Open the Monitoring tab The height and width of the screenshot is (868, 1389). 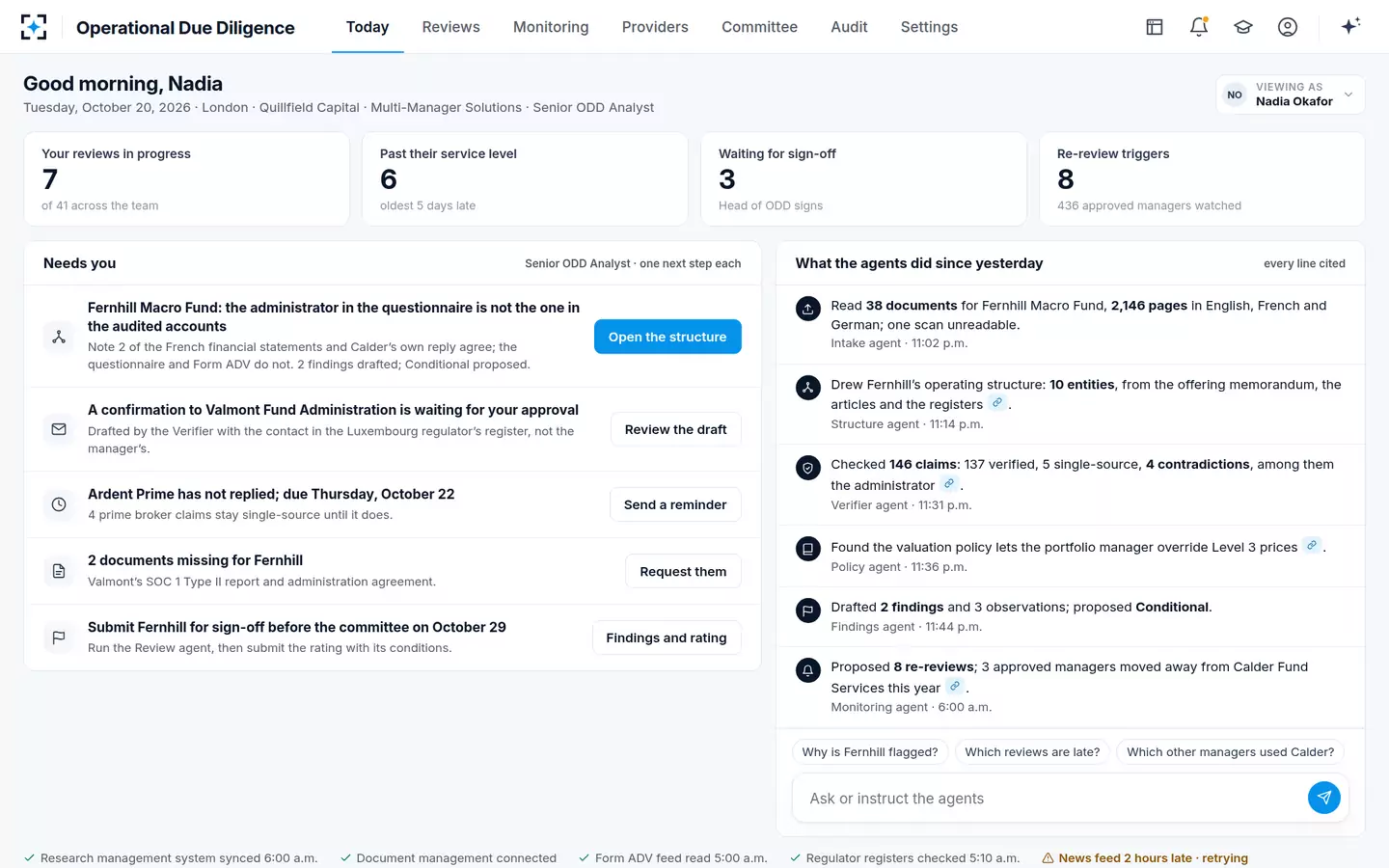click(551, 27)
